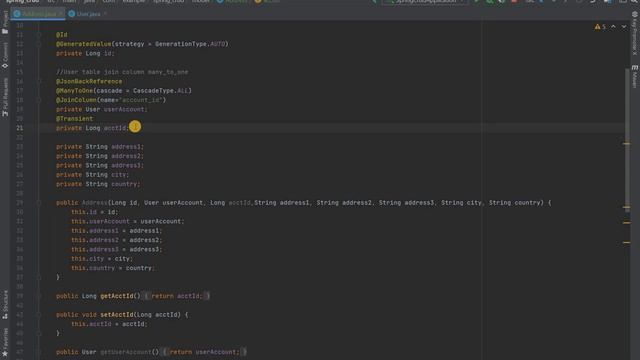This screenshot has height=360, width=640.
Task: Go to previous highlighted problem arrow
Action: [x=613, y=27]
